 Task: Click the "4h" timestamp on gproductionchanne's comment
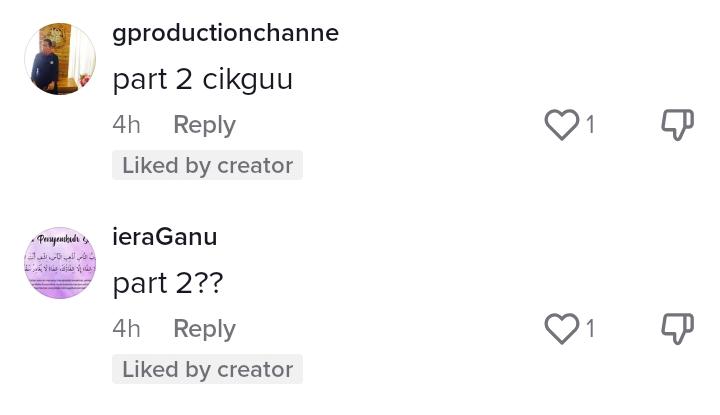point(126,125)
